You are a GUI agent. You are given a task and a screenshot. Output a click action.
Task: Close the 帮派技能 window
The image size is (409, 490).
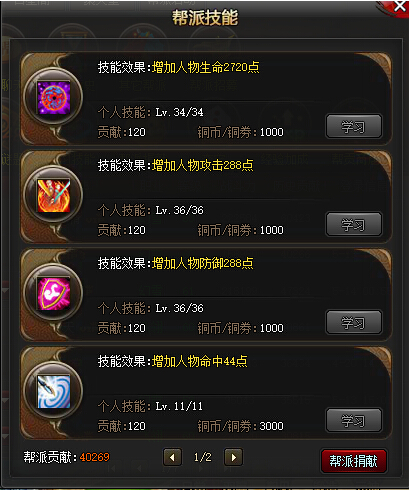click(x=399, y=6)
